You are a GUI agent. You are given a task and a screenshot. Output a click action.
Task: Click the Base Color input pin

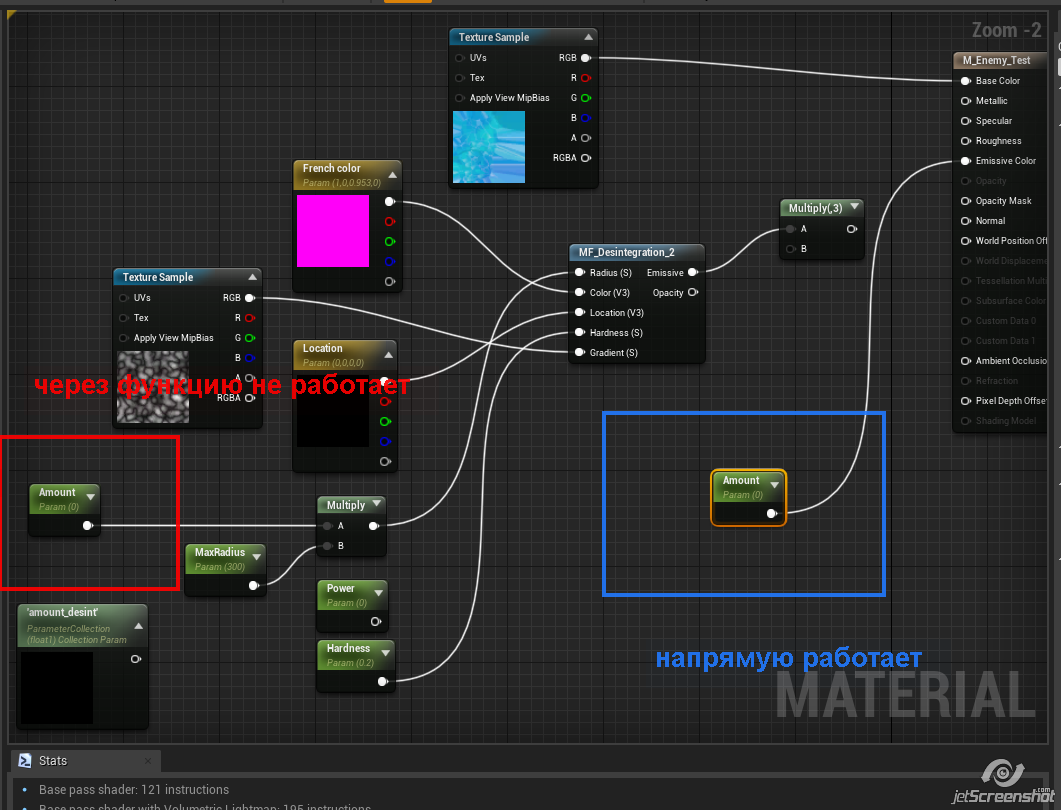pos(965,81)
